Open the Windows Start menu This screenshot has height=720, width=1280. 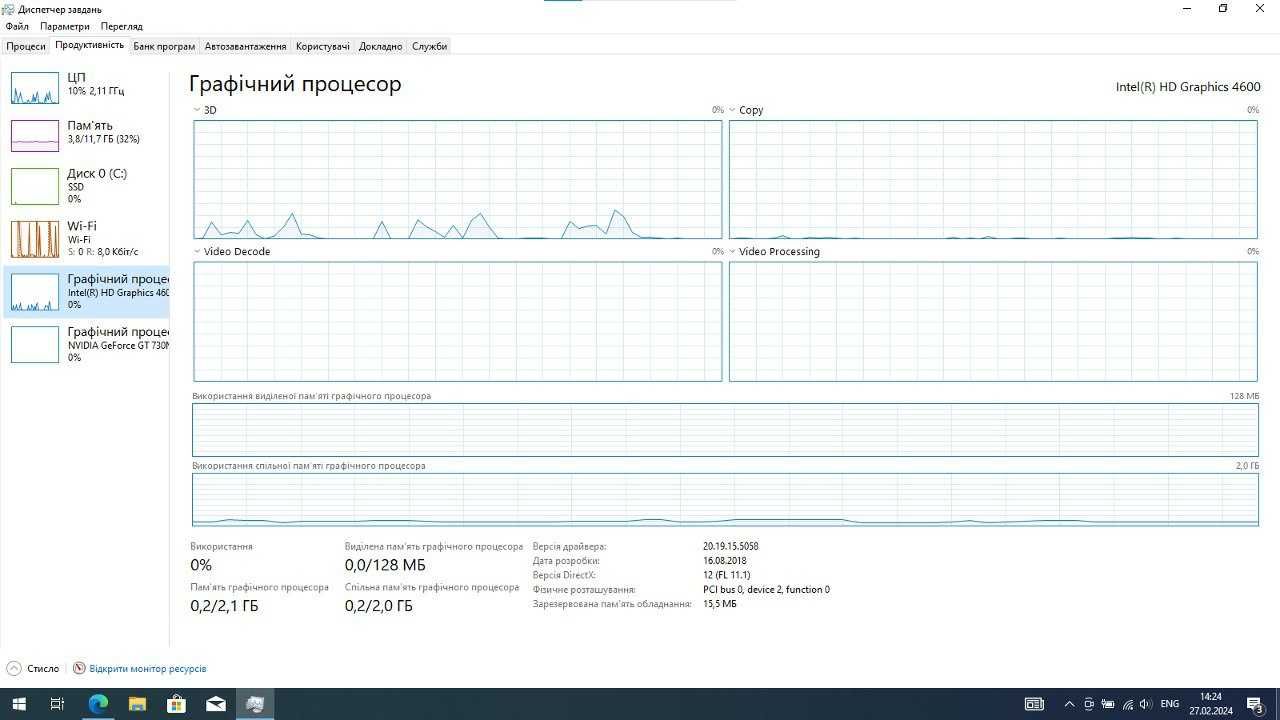(19, 704)
